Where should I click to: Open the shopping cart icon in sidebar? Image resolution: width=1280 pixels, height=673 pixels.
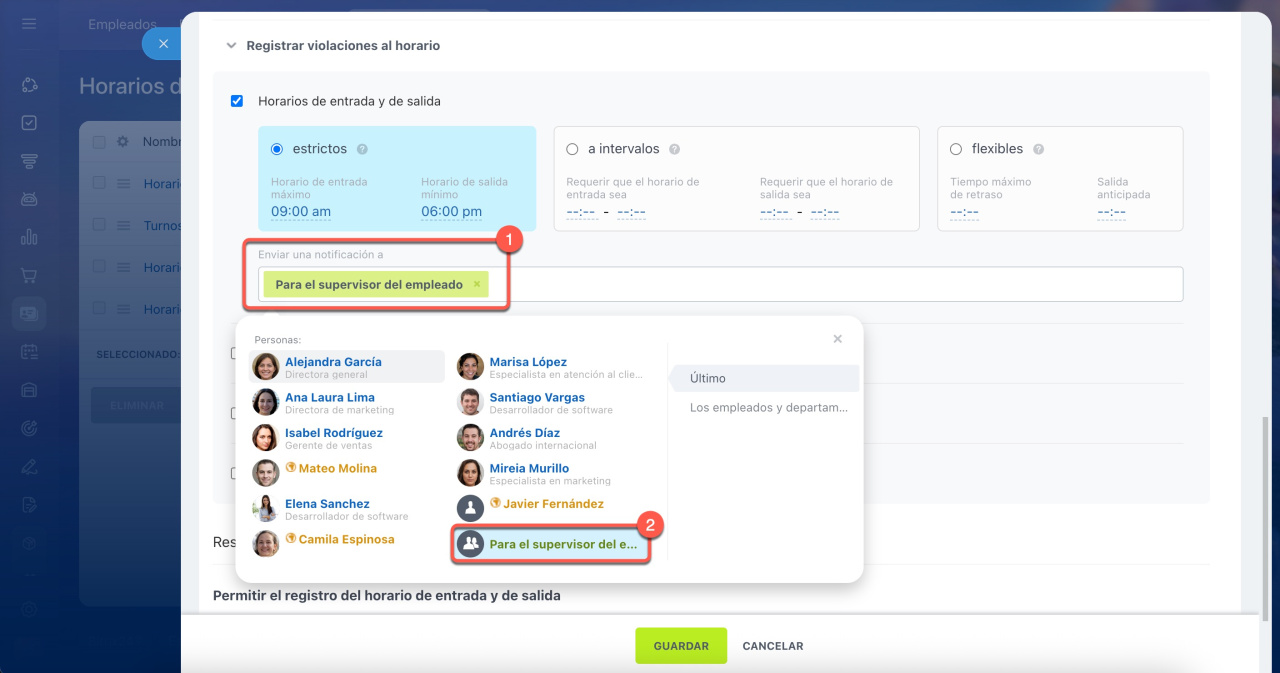point(29,275)
